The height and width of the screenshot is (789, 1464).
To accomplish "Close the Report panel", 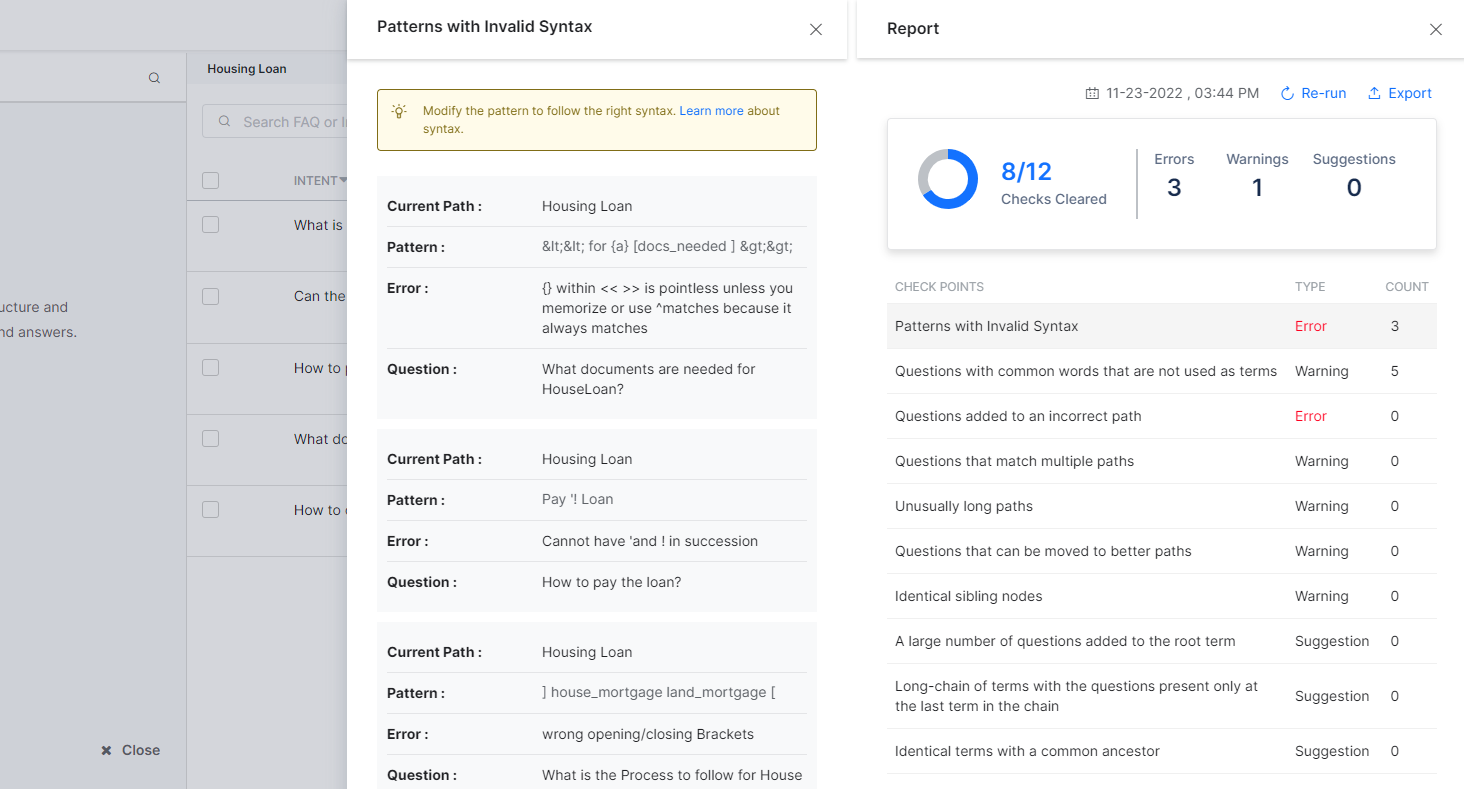I will 1435,29.
